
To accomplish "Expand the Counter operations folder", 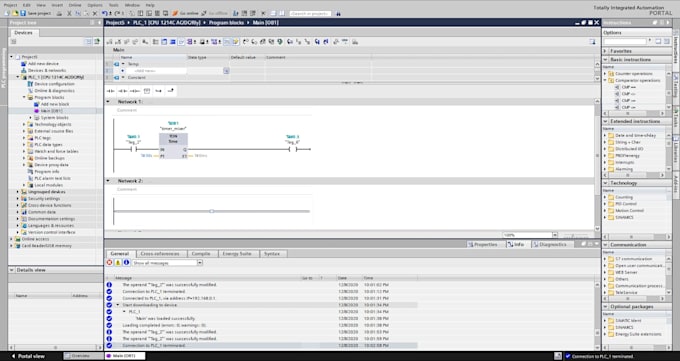I will [605, 74].
